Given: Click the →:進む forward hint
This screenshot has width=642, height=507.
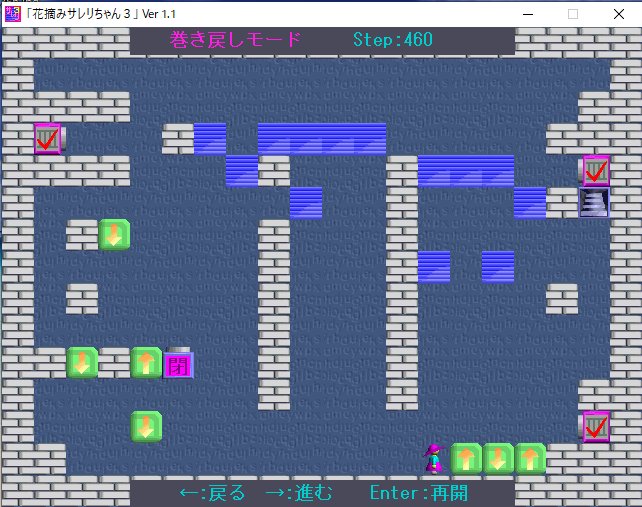Looking at the screenshot, I should pyautogui.click(x=297, y=493).
